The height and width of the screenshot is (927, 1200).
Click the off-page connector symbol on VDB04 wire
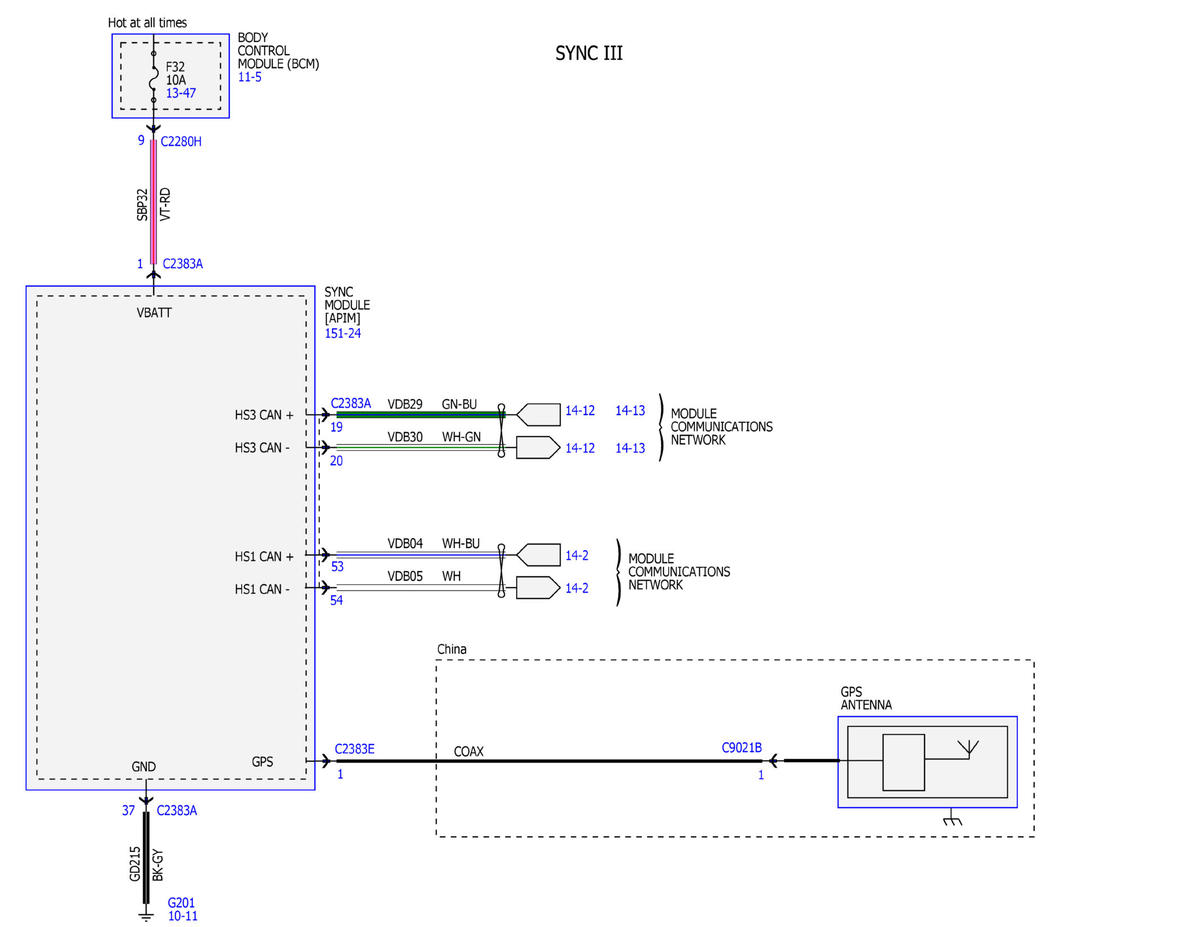pyautogui.click(x=538, y=555)
